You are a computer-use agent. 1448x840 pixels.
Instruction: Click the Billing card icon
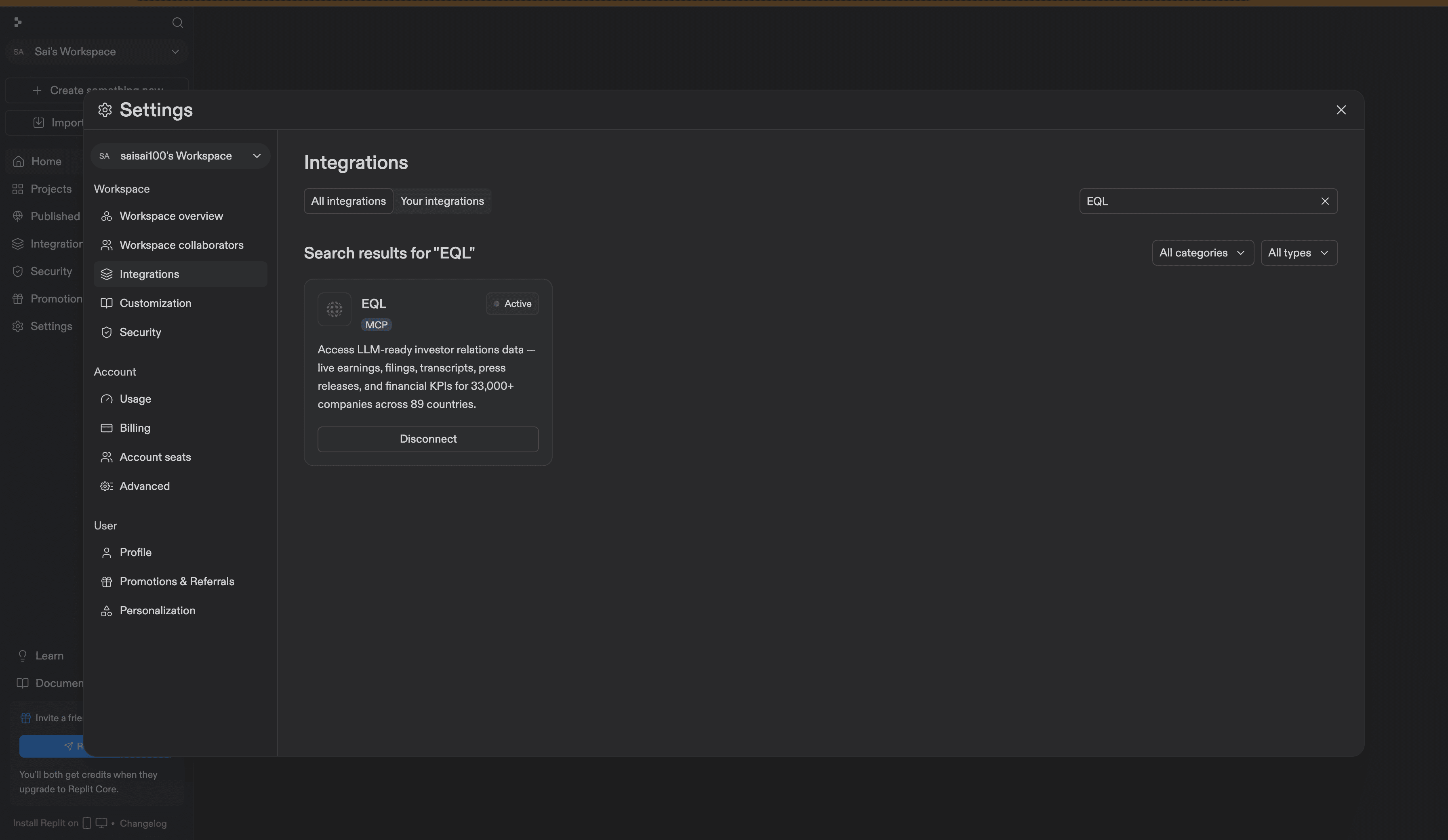pyautogui.click(x=106, y=428)
